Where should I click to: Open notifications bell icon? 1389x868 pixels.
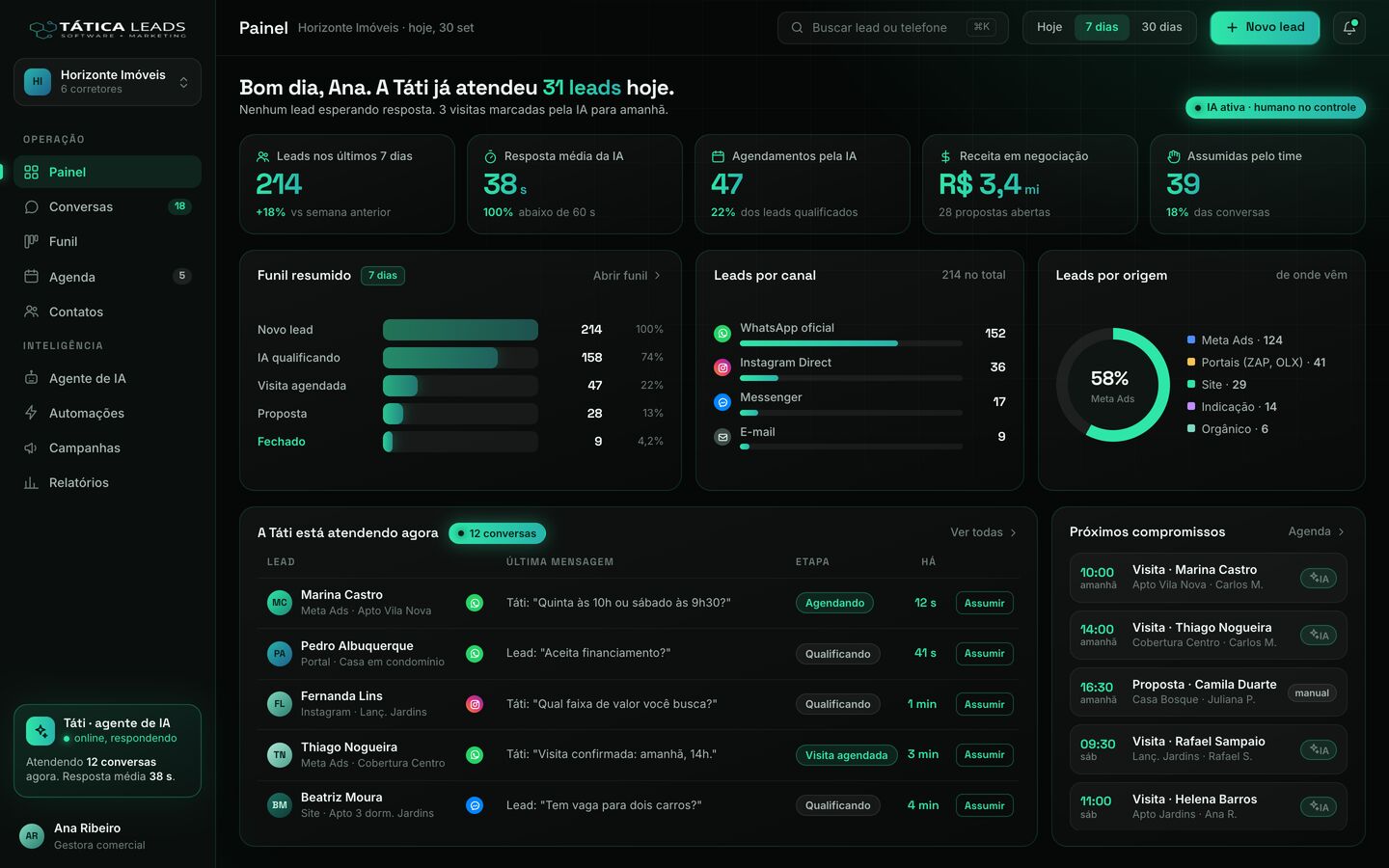[1348, 27]
